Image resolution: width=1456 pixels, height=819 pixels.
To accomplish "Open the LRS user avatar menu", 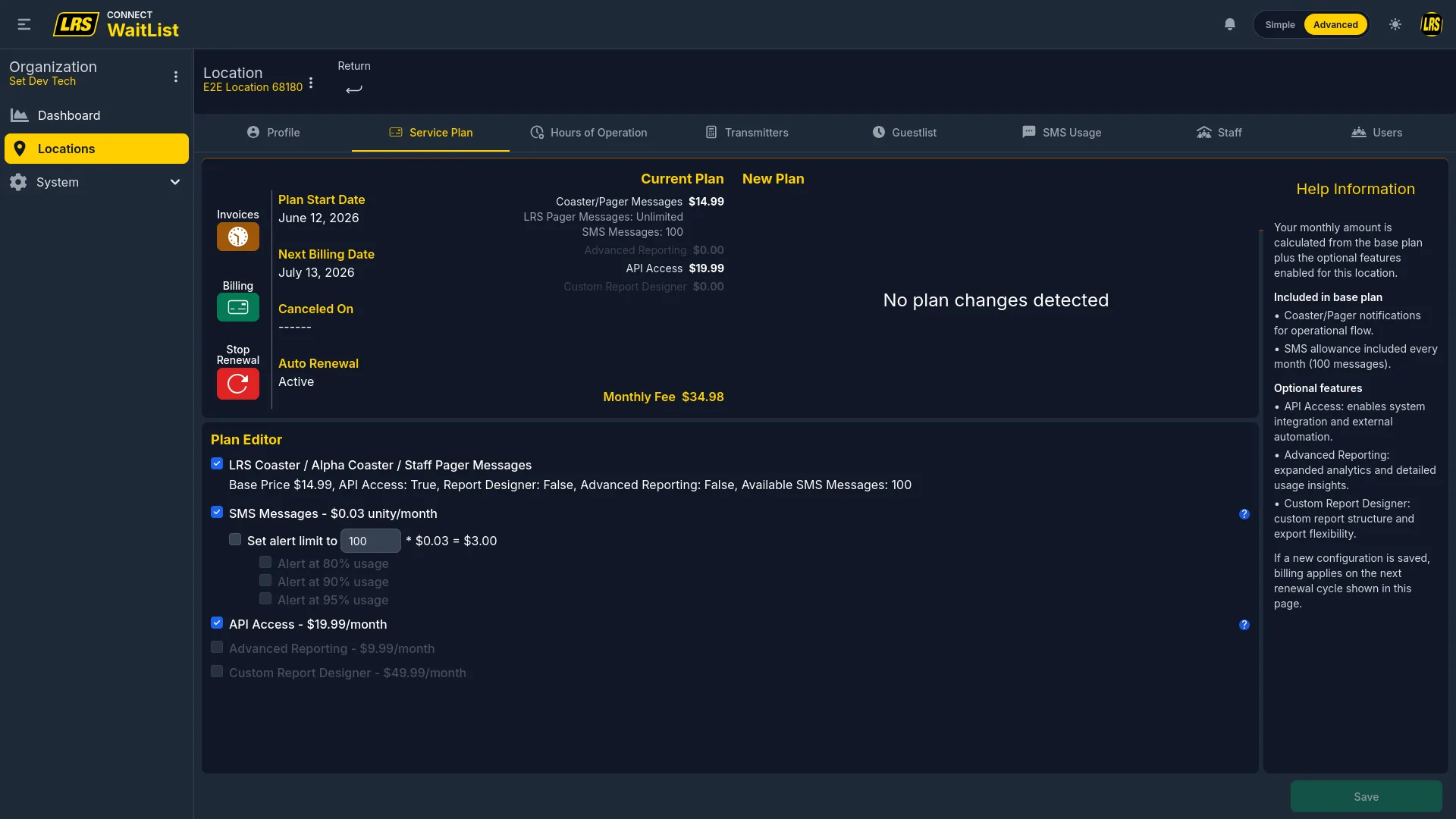I will click(x=1431, y=24).
